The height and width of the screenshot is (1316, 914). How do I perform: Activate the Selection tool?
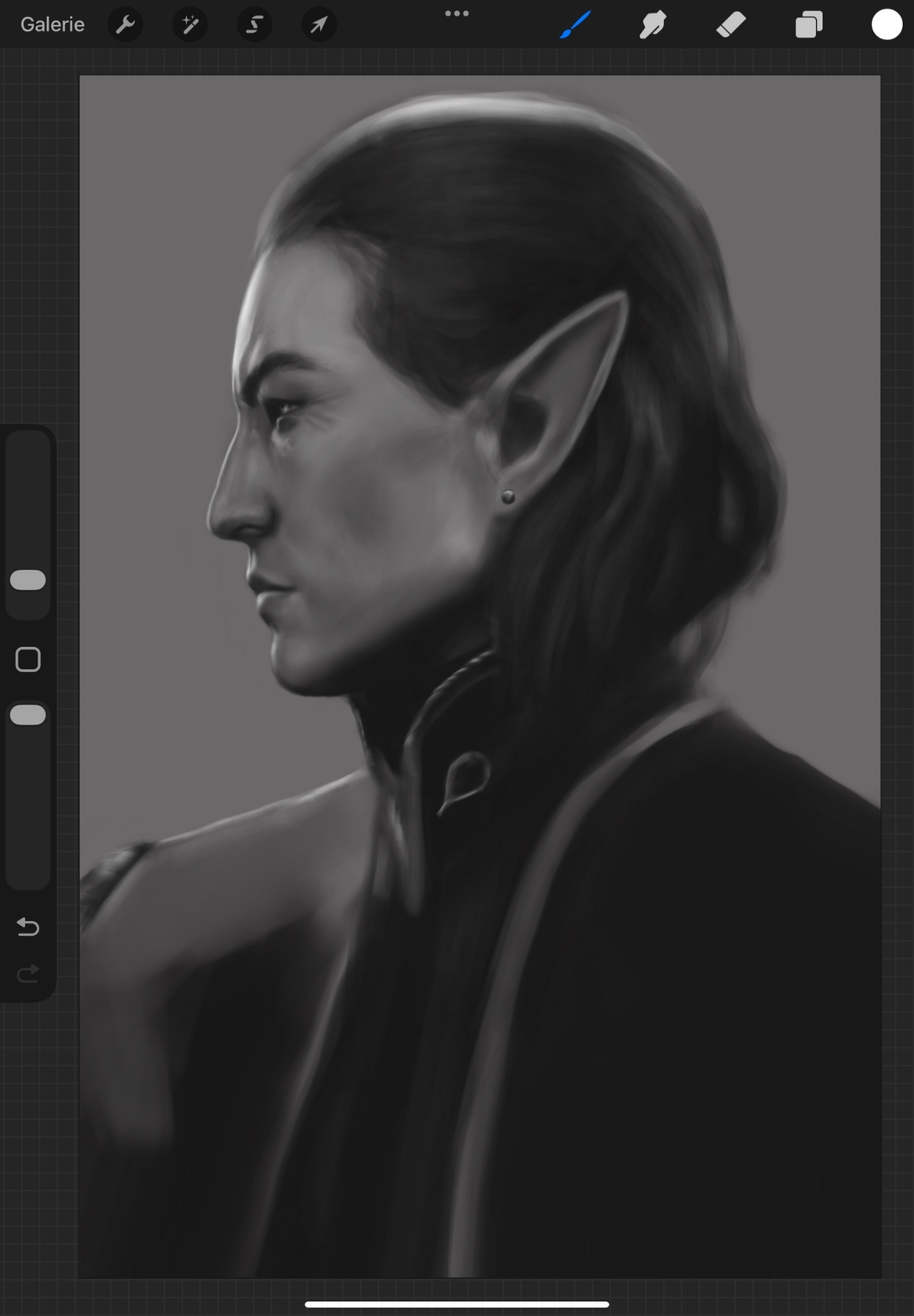click(254, 25)
